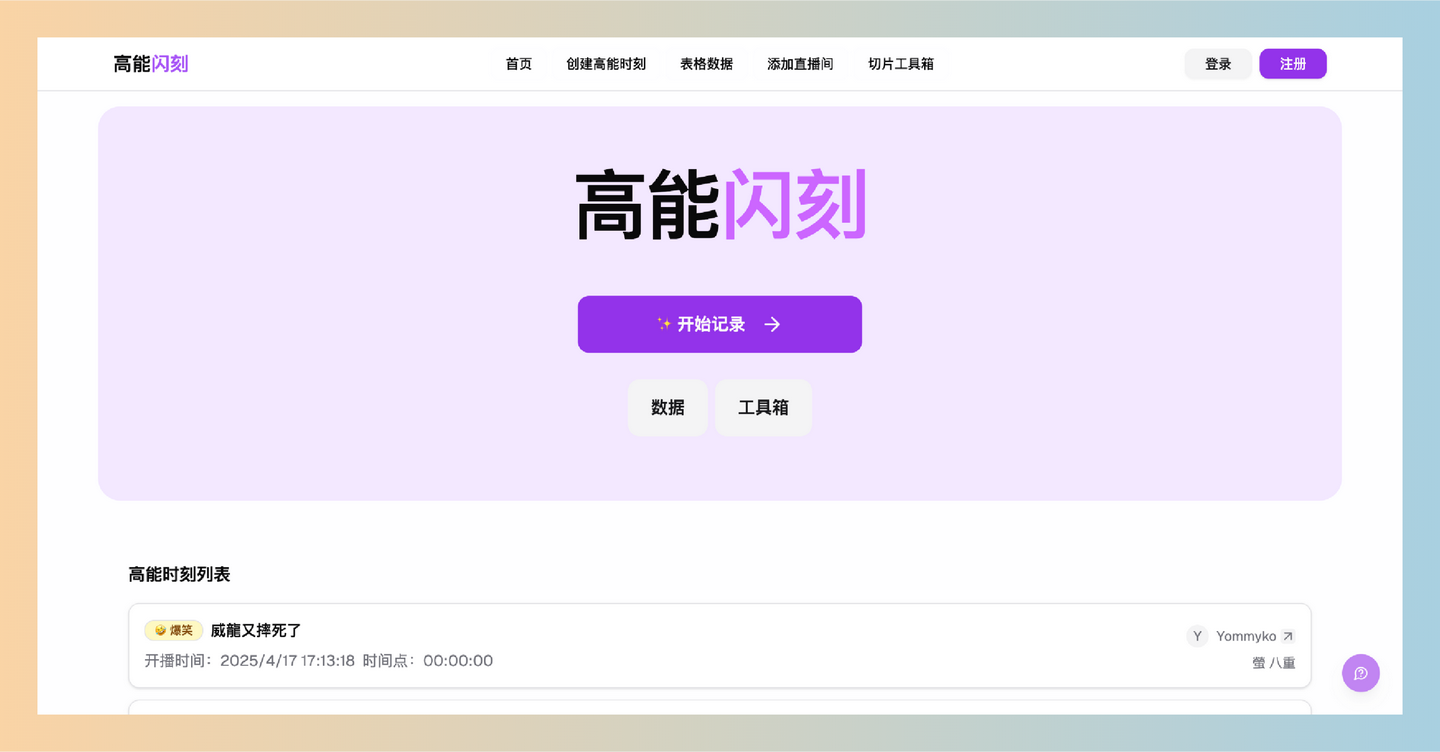Click the sparkle icon inside 开始记录 button
The height and width of the screenshot is (752, 1440).
coord(662,324)
